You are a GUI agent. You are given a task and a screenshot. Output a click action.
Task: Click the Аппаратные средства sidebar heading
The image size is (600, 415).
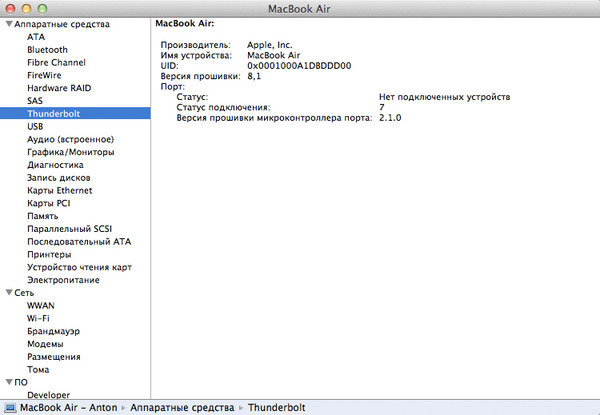click(62, 24)
